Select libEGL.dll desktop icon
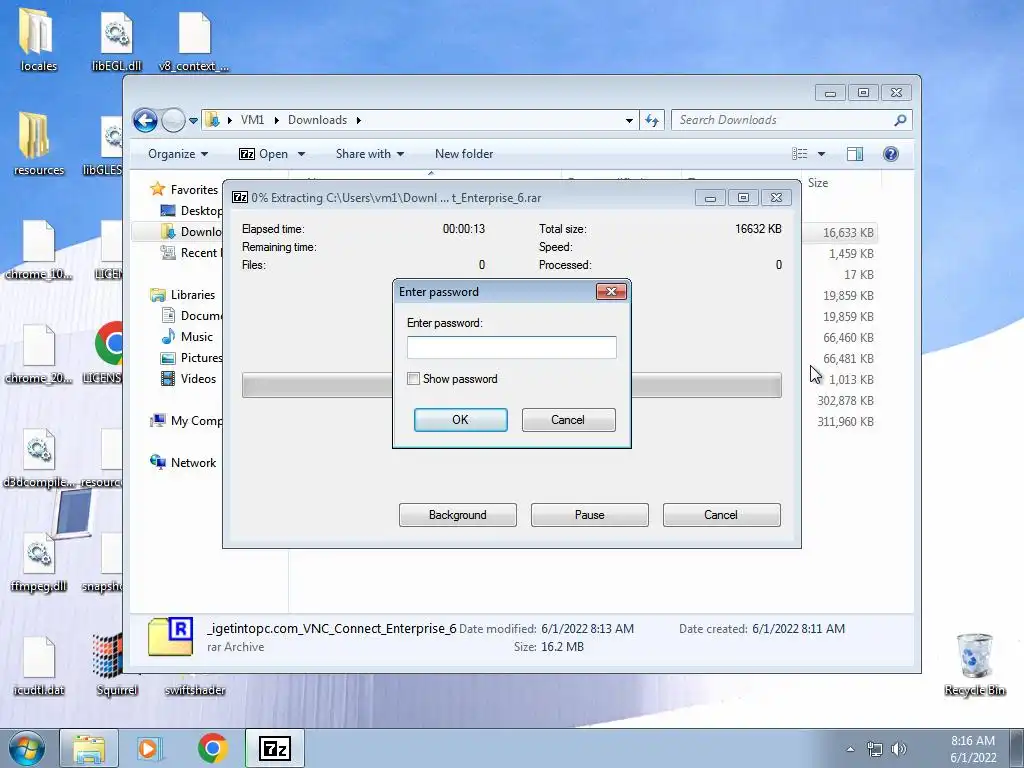 click(x=117, y=40)
